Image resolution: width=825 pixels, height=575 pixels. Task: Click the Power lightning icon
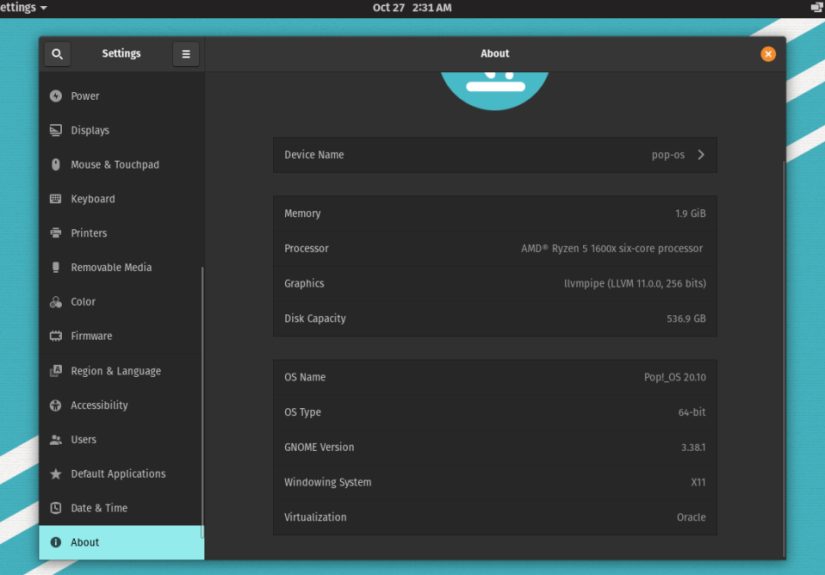pos(56,96)
